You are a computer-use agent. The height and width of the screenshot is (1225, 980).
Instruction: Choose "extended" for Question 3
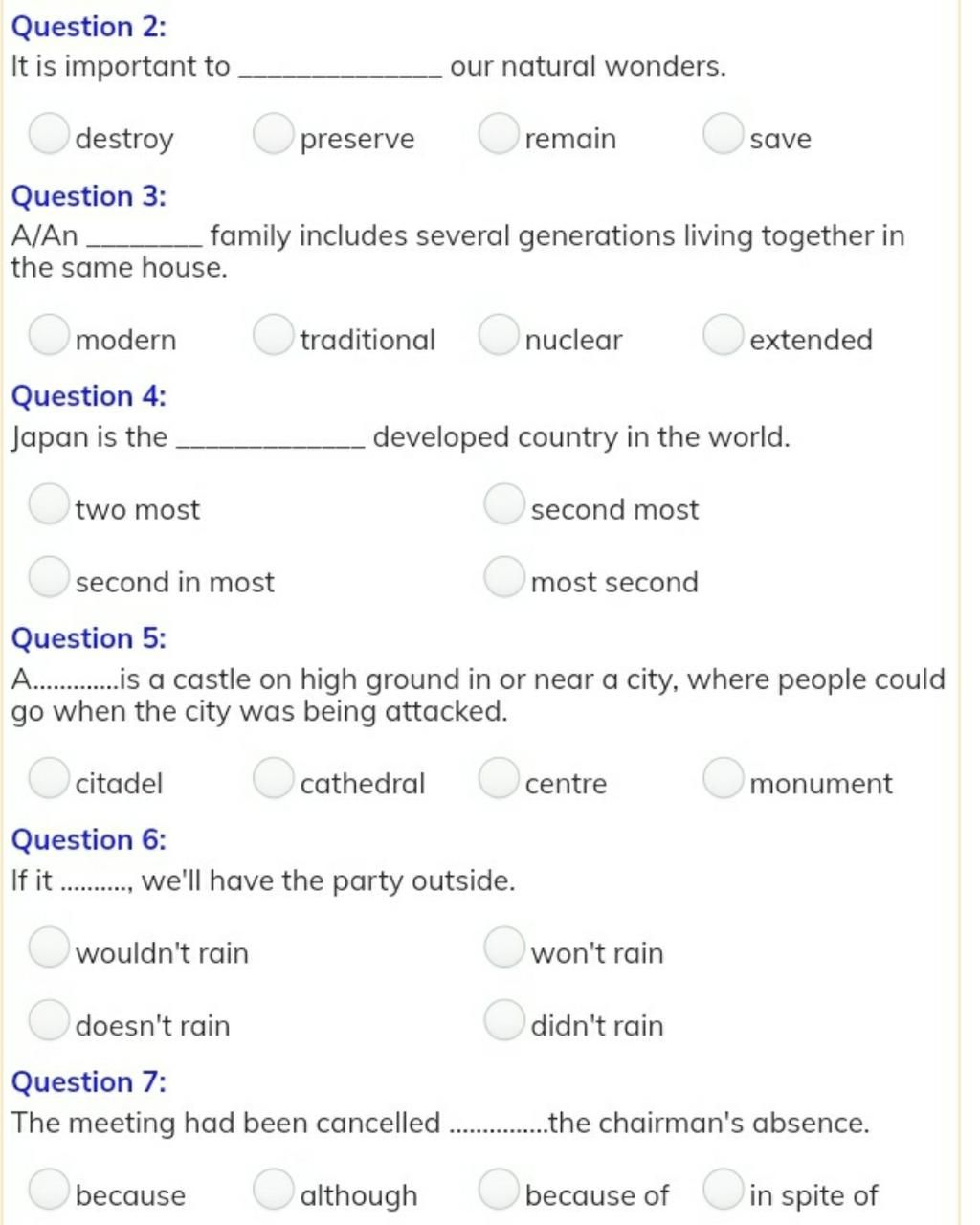tap(723, 335)
